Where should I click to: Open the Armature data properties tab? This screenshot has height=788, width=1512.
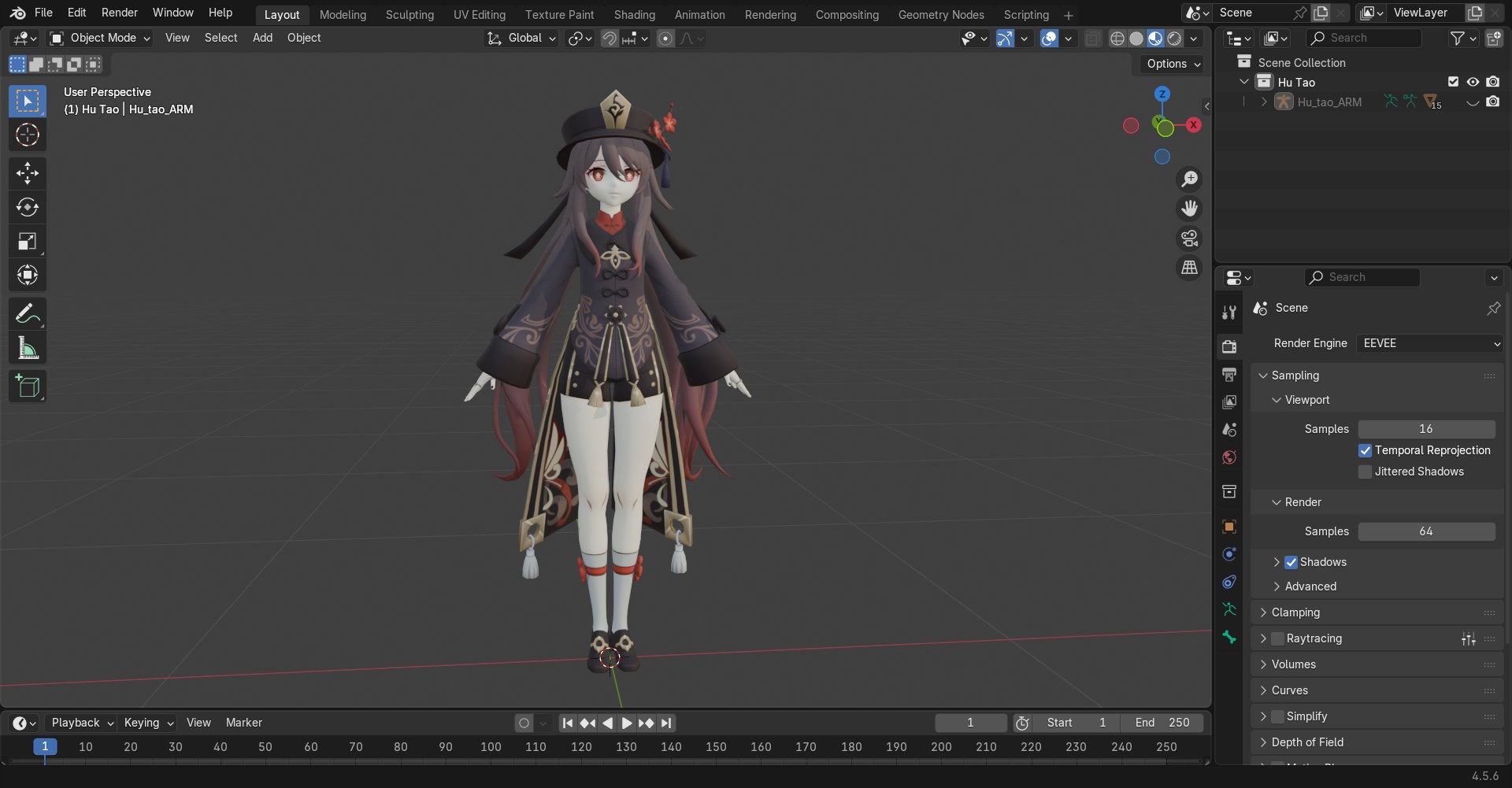click(1229, 609)
